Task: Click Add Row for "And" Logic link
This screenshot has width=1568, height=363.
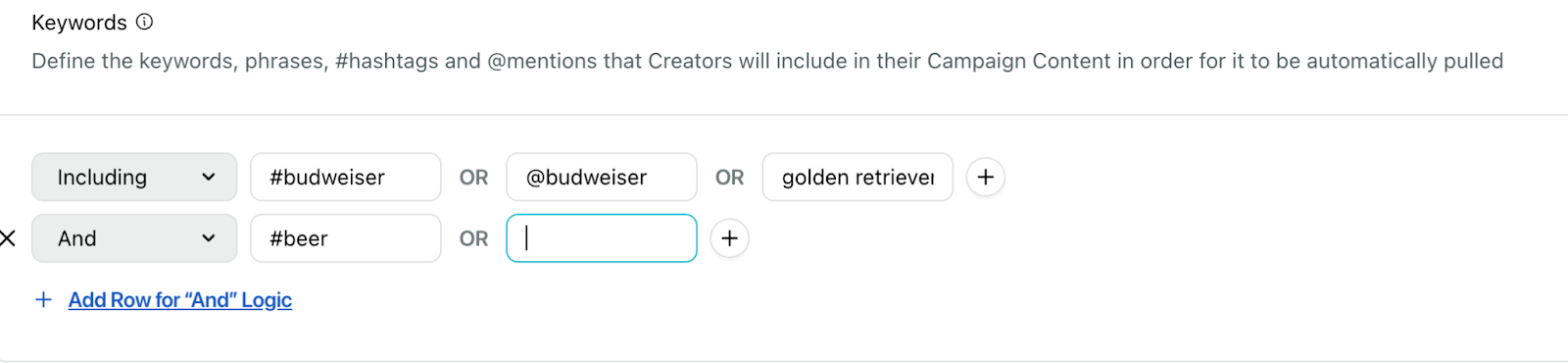Action: click(180, 300)
